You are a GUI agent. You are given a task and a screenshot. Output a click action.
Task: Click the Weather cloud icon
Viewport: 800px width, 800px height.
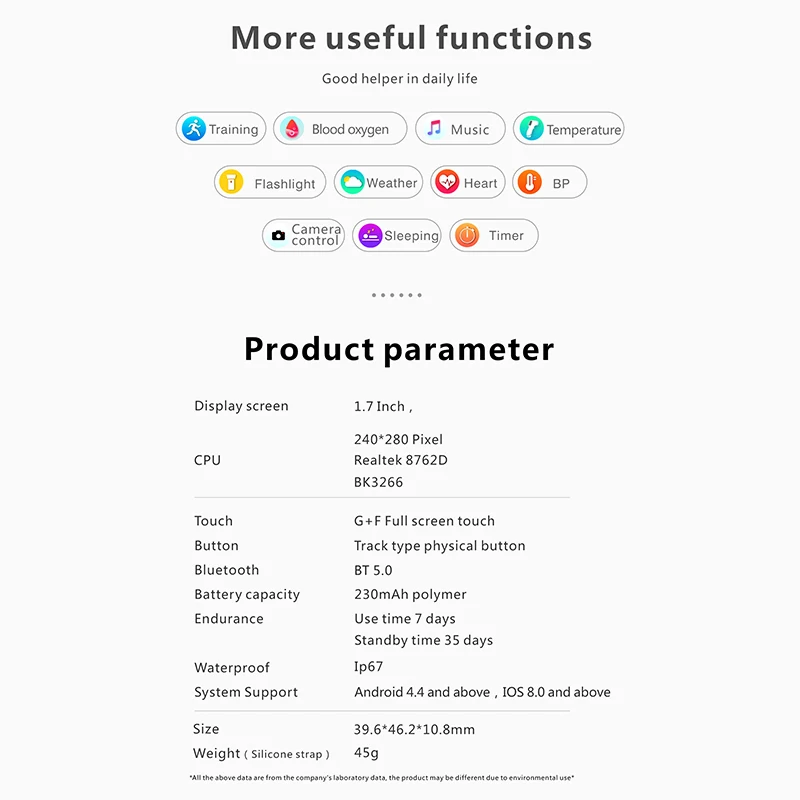click(352, 182)
